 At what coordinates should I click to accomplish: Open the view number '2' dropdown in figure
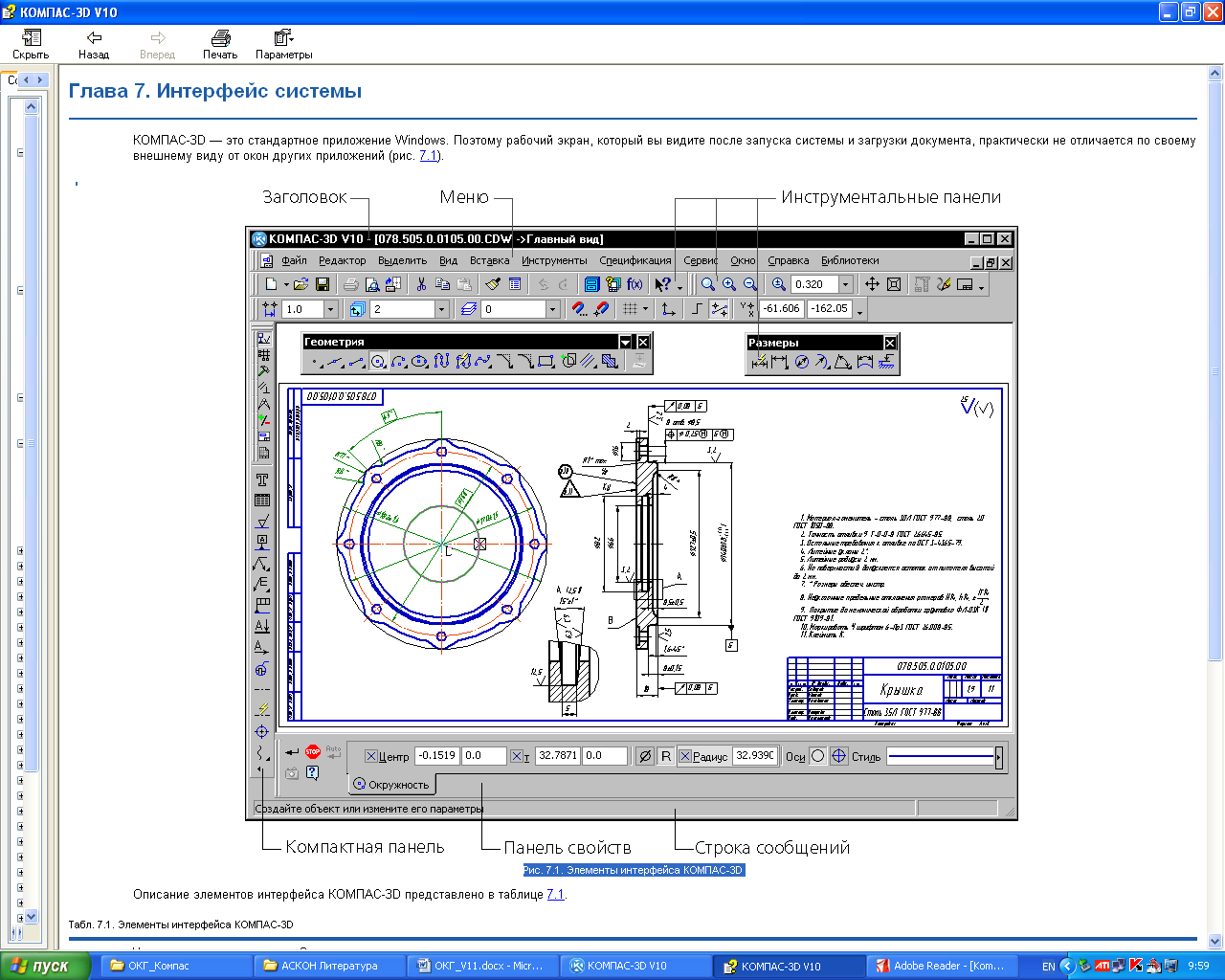[x=441, y=309]
